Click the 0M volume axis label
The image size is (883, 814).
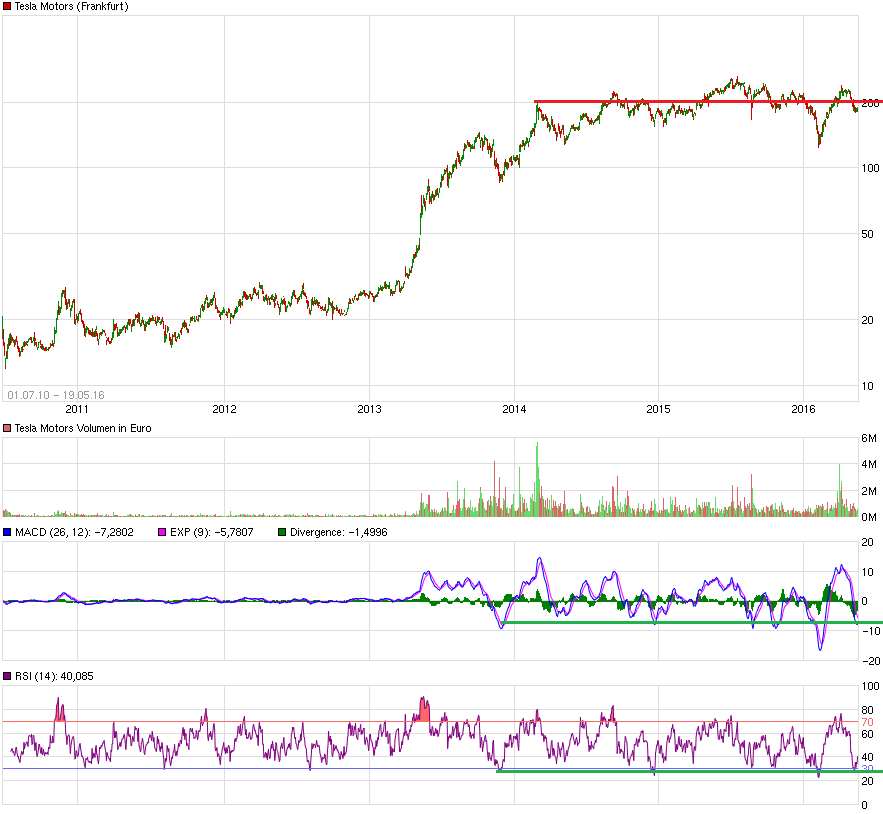pos(869,517)
